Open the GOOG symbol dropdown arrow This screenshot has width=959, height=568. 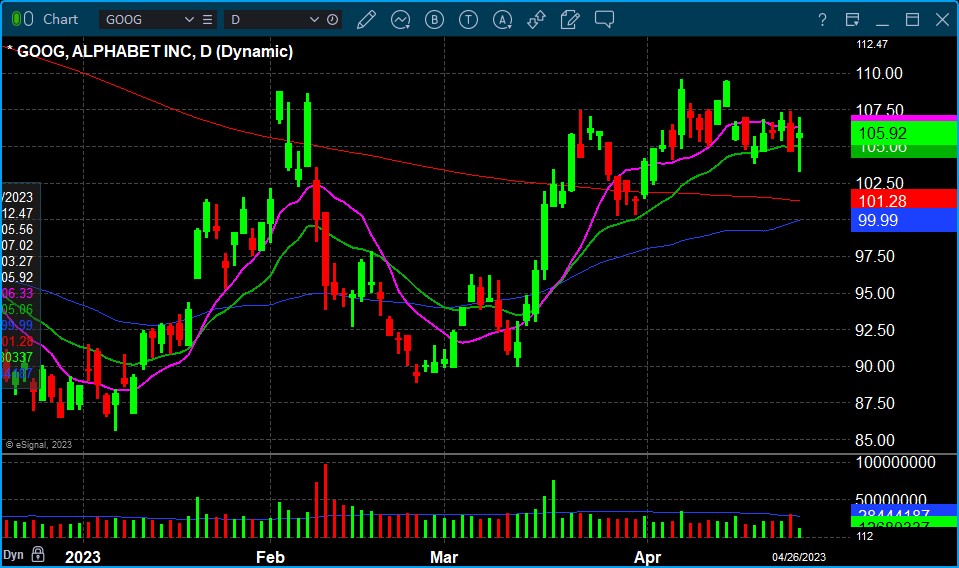189,20
